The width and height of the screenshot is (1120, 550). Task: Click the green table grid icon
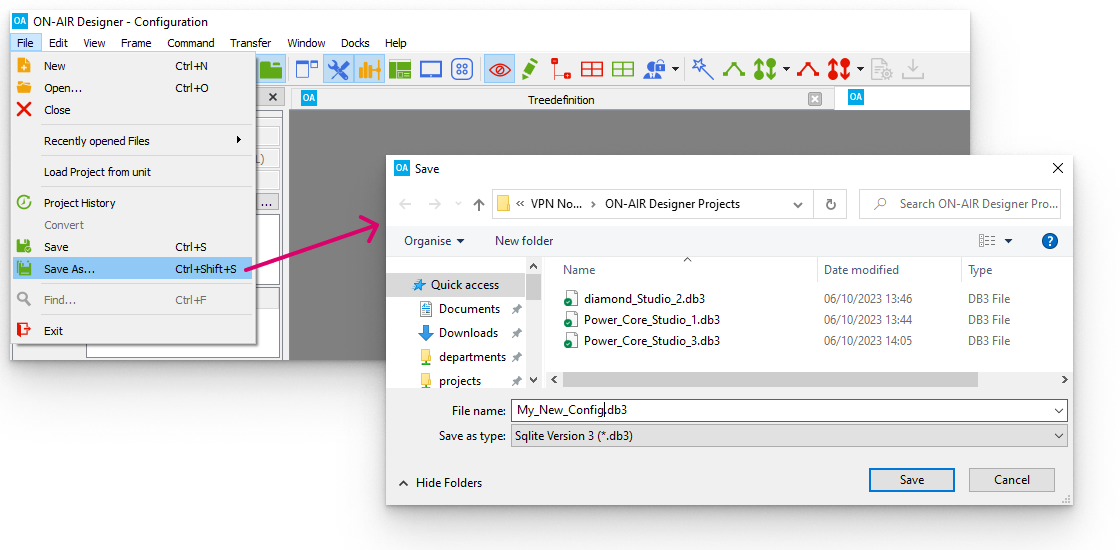(623, 69)
